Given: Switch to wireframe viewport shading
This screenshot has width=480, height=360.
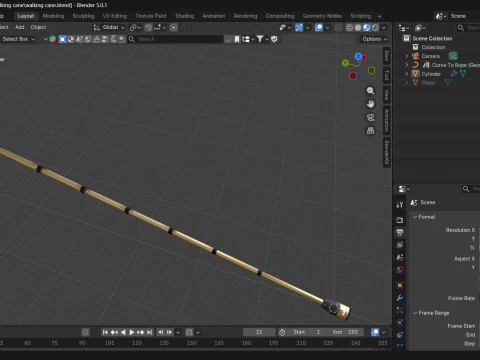Looking at the screenshot, I should click(x=349, y=27).
